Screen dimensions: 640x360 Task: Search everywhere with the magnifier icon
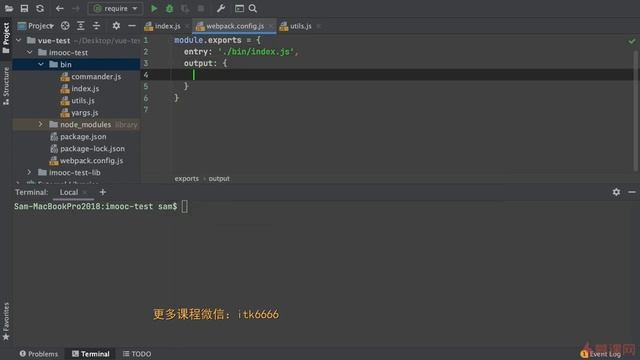point(253,8)
